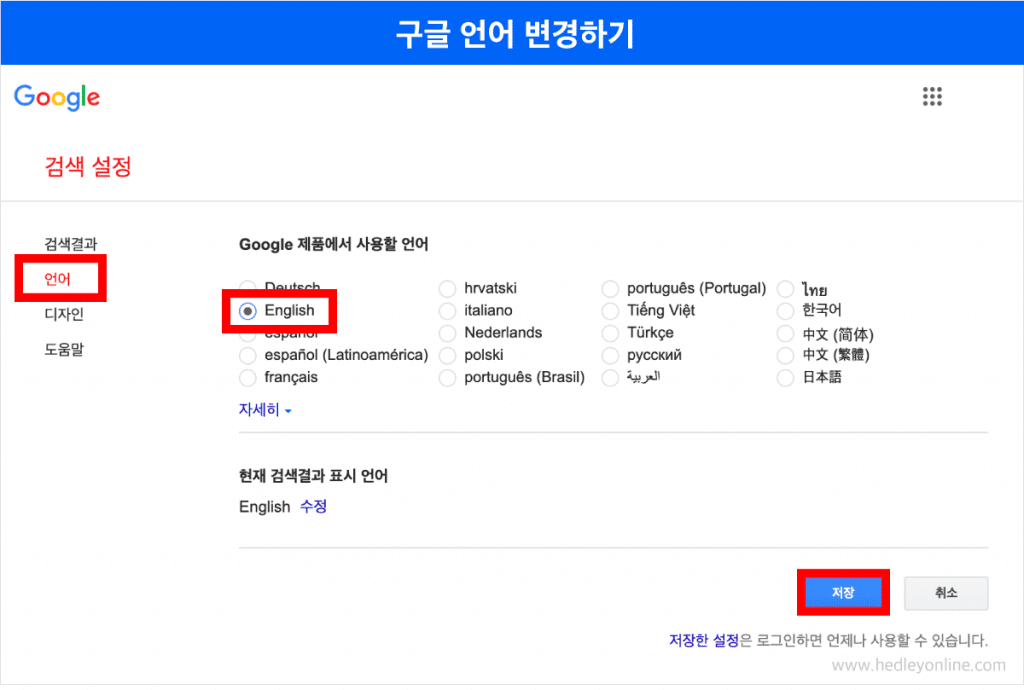The image size is (1024, 690).
Task: Click the Google logo
Action: coord(57,98)
